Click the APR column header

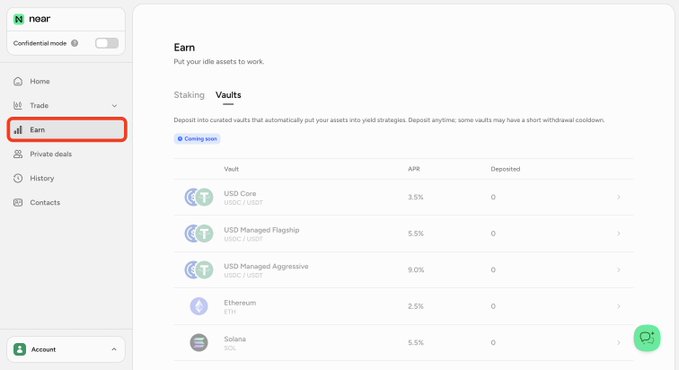coord(414,169)
